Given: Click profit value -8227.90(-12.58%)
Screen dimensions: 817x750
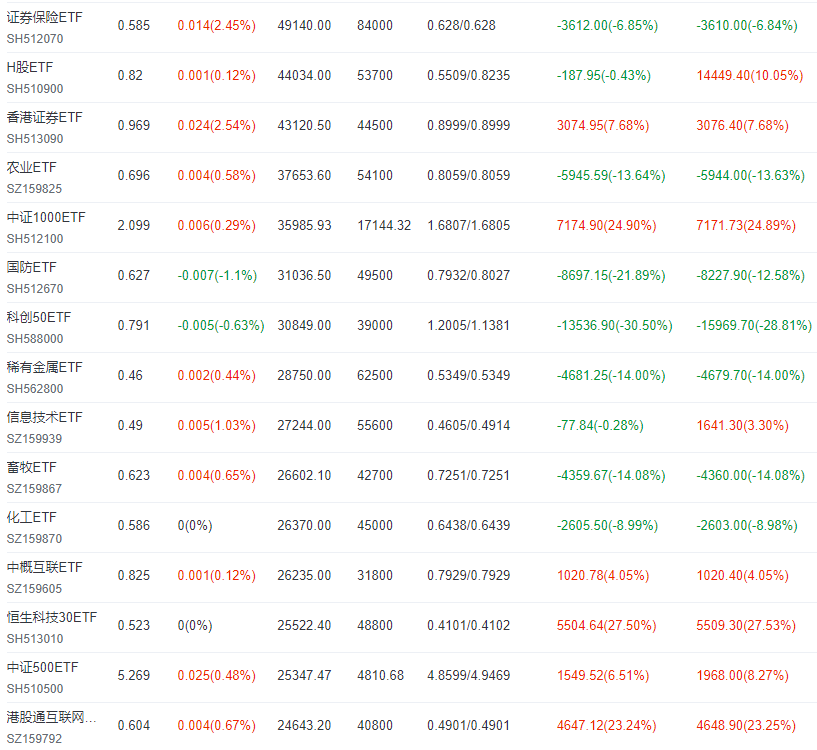Looking at the screenshot, I should [751, 276].
